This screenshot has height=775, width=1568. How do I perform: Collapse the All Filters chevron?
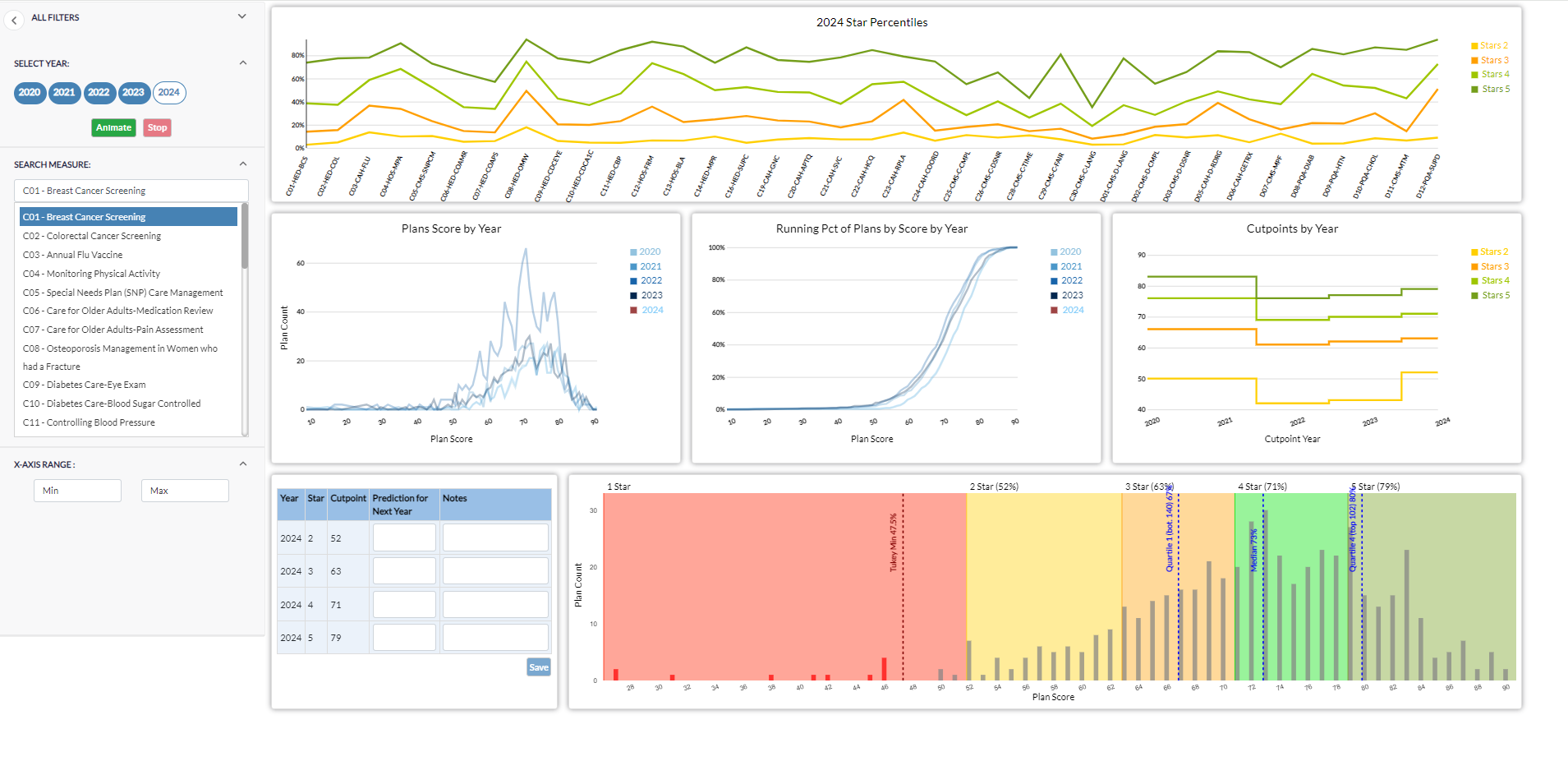tap(241, 16)
